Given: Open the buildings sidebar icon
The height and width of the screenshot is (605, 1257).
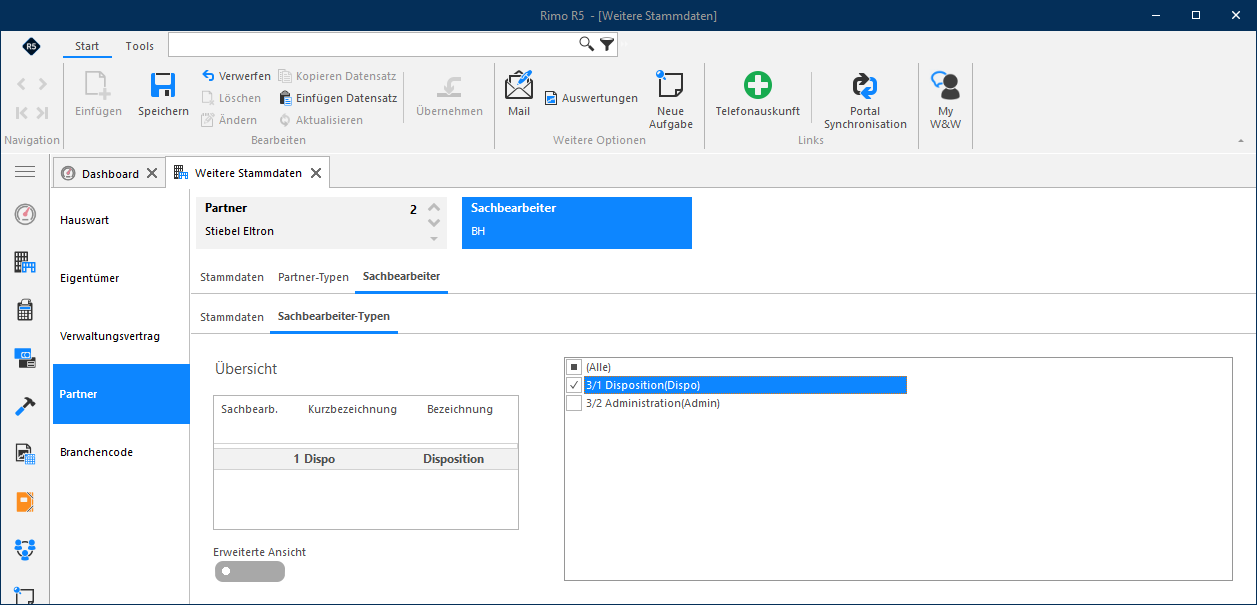Looking at the screenshot, I should pos(25,262).
